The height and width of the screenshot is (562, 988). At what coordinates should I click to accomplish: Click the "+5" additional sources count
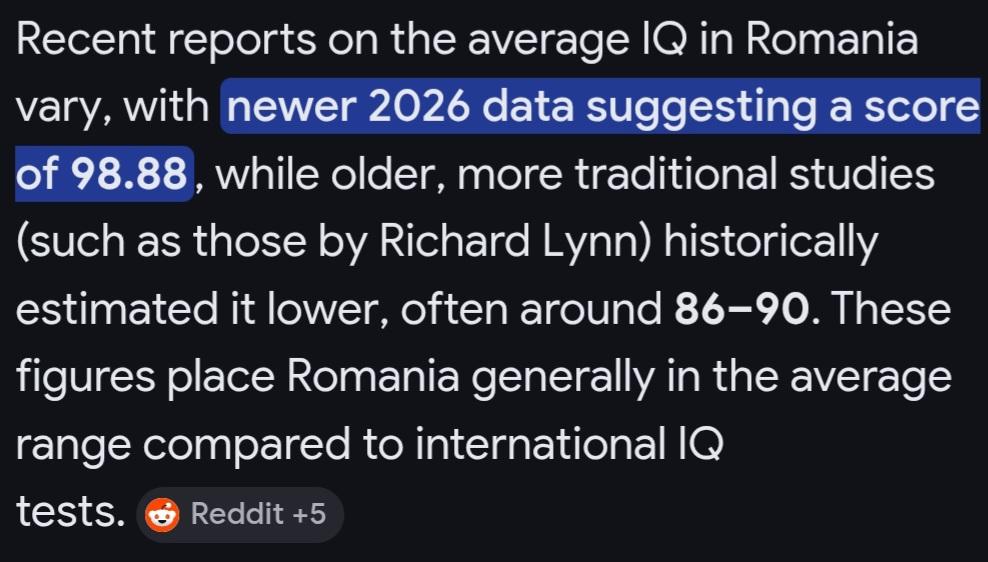pyautogui.click(x=308, y=515)
